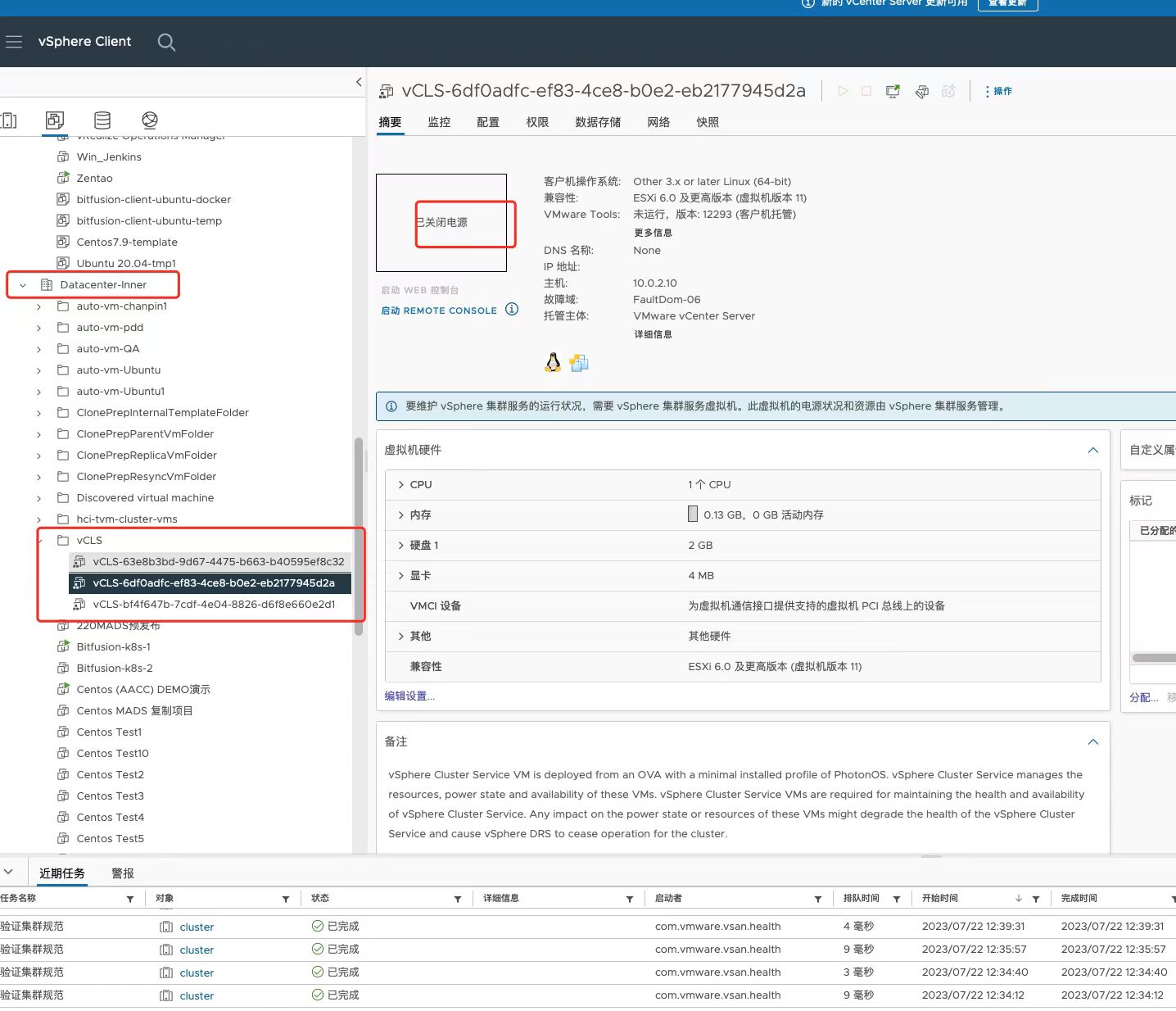Click Take Snapshot toolbar icon
The image size is (1176, 1011).
point(948,91)
